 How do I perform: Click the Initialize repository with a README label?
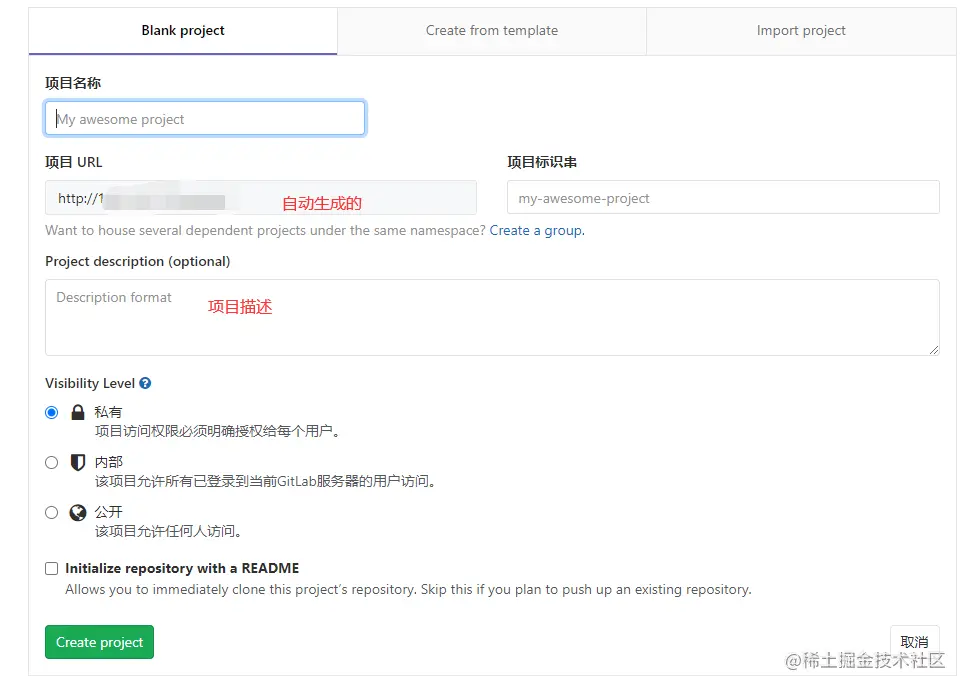click(x=182, y=568)
